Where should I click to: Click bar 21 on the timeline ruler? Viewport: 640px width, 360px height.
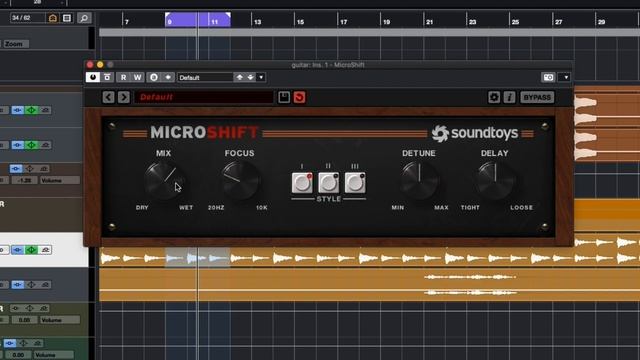pyautogui.click(x=429, y=22)
